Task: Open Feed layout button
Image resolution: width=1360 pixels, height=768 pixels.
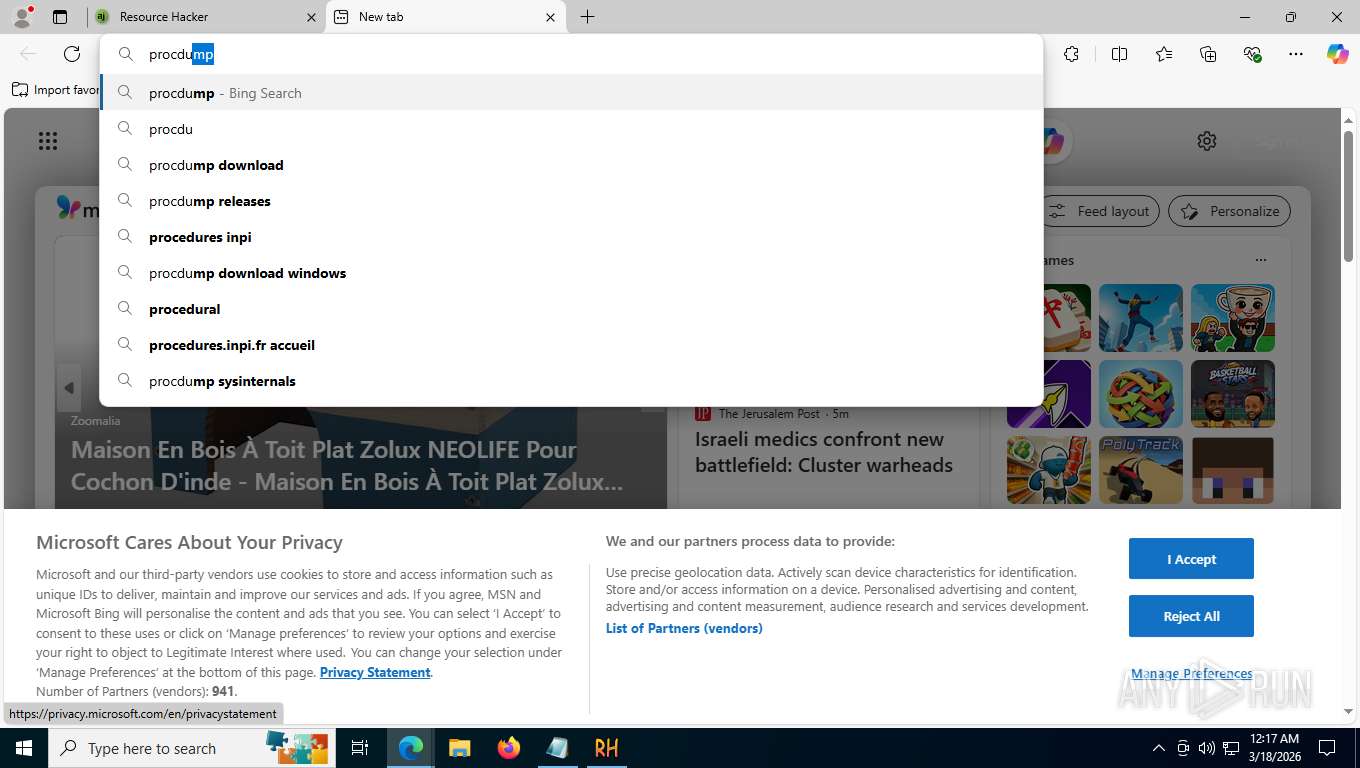Action: [1101, 211]
